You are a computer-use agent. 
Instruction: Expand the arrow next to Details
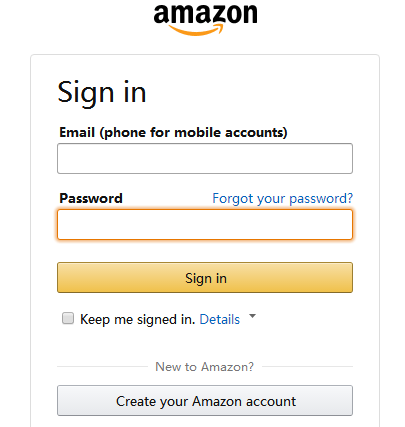[x=253, y=316]
